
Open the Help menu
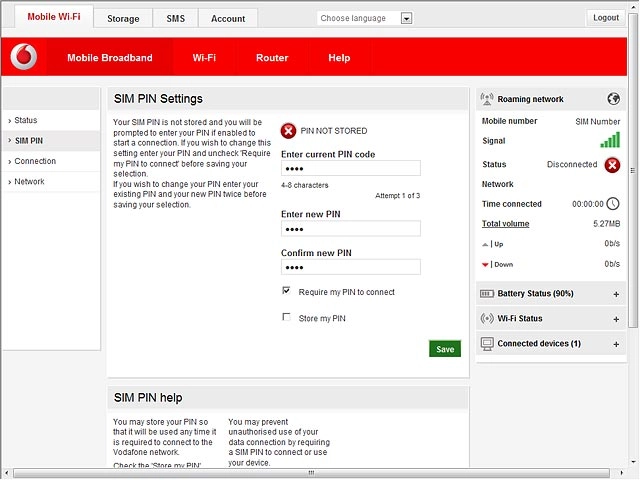339,58
